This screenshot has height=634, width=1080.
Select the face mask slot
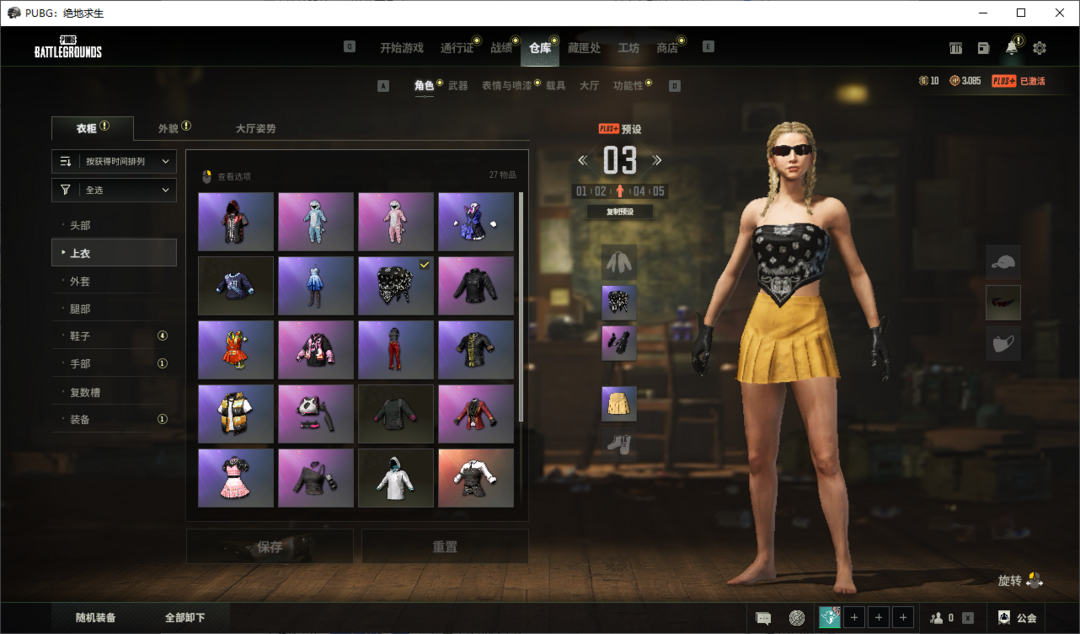[1003, 343]
